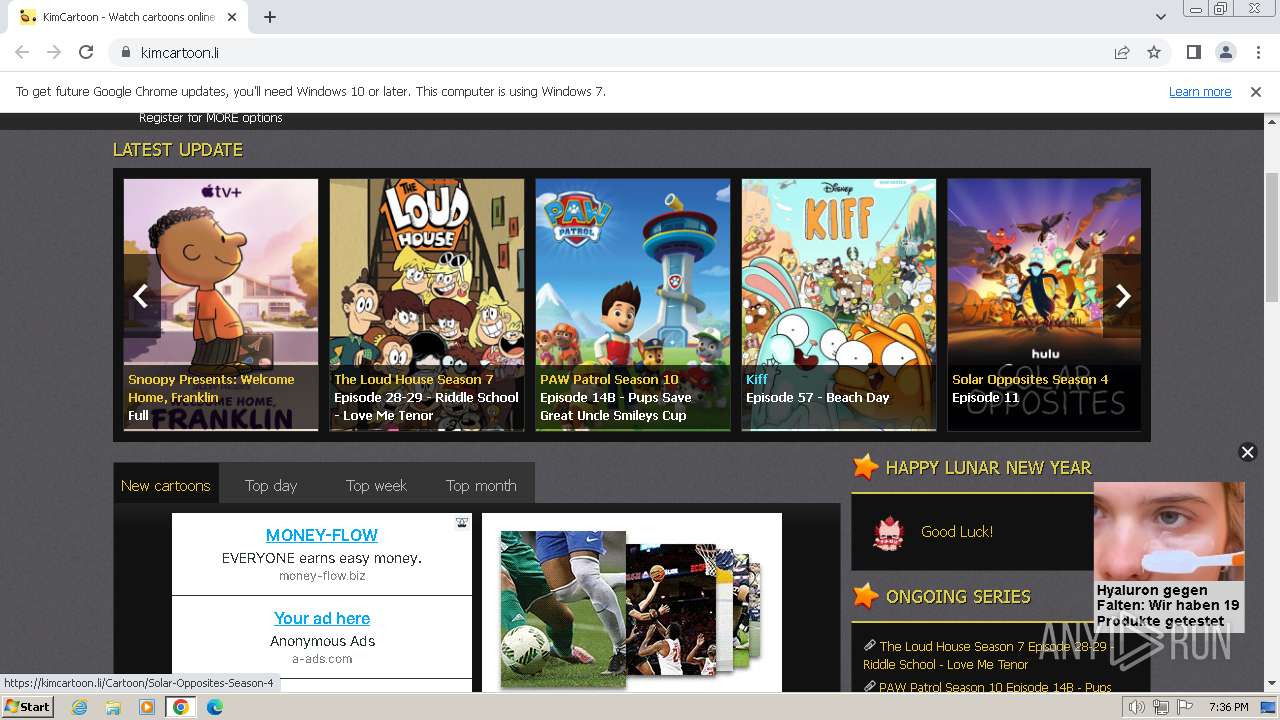1280x720 pixels.
Task: Slide carousel to previous with left arrow
Action: coord(141,296)
